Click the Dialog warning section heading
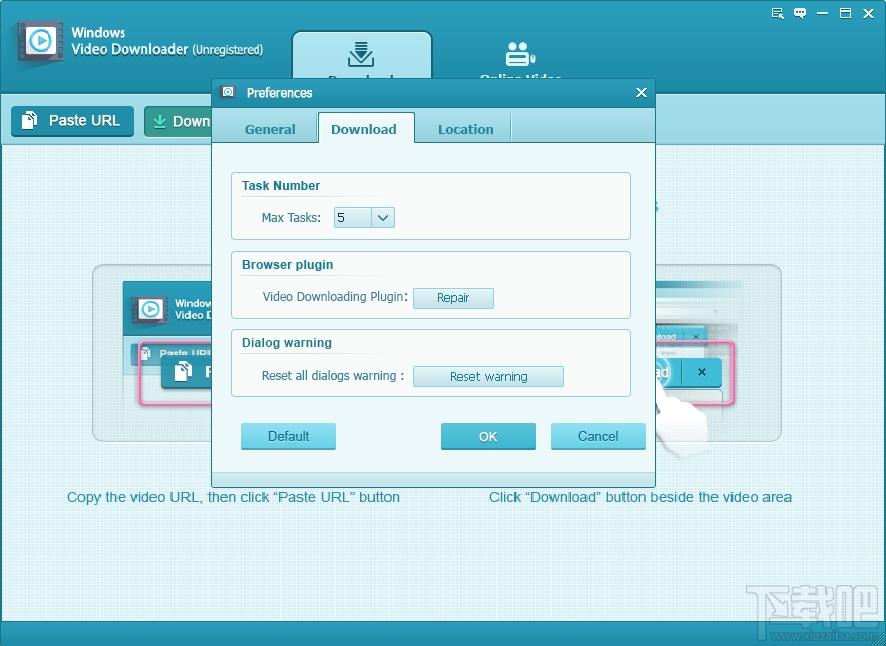This screenshot has height=646, width=886. pos(286,342)
